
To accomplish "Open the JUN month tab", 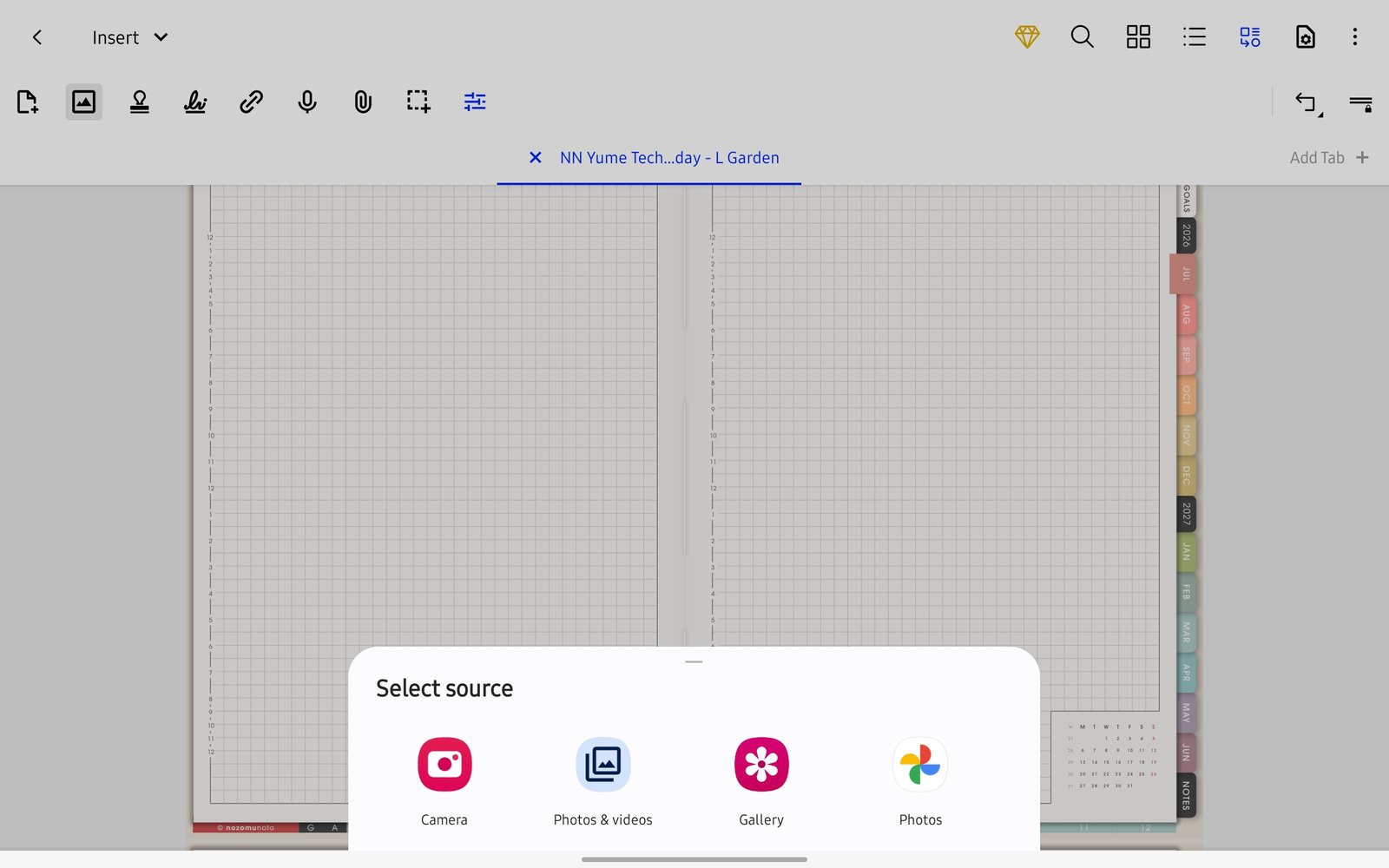I will (x=1186, y=753).
